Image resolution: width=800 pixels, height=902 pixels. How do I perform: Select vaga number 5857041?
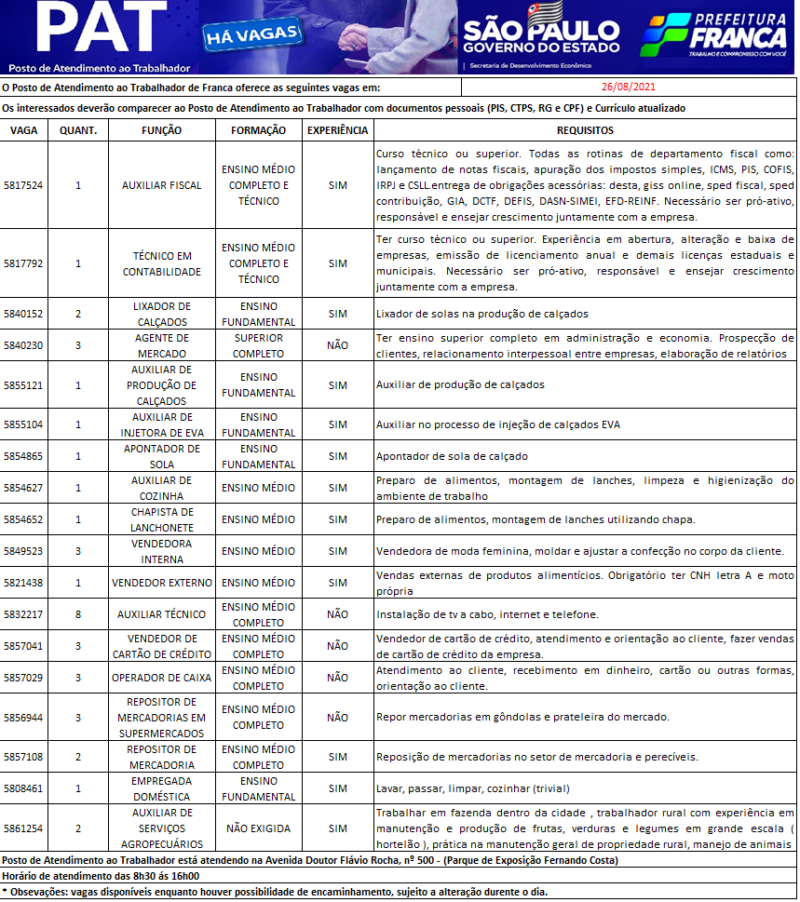(23, 646)
